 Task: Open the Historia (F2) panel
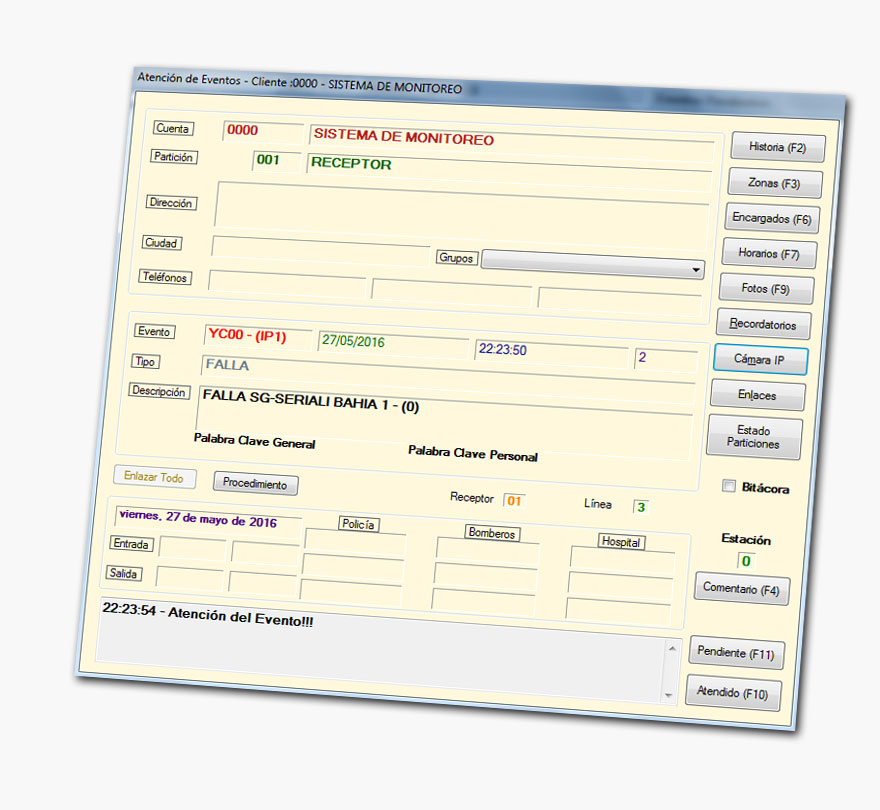pyautogui.click(x=777, y=147)
